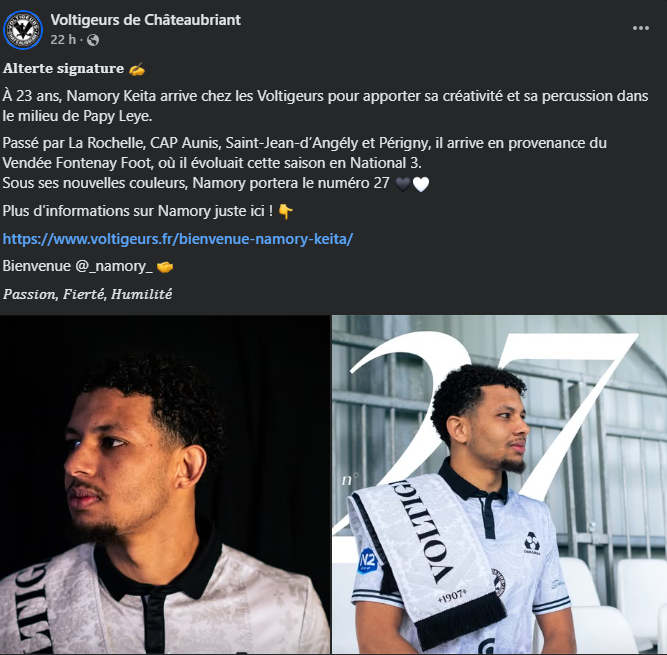This screenshot has width=667, height=655.
Task: Click the "Passion, Fierté, Humilité" slogan
Action: pos(88,294)
